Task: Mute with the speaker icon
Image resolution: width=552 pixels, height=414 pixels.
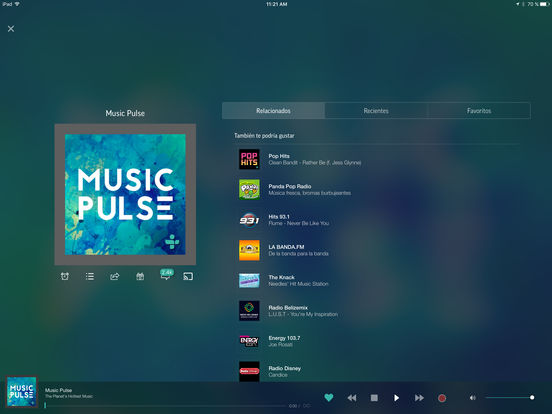Action: 472,398
